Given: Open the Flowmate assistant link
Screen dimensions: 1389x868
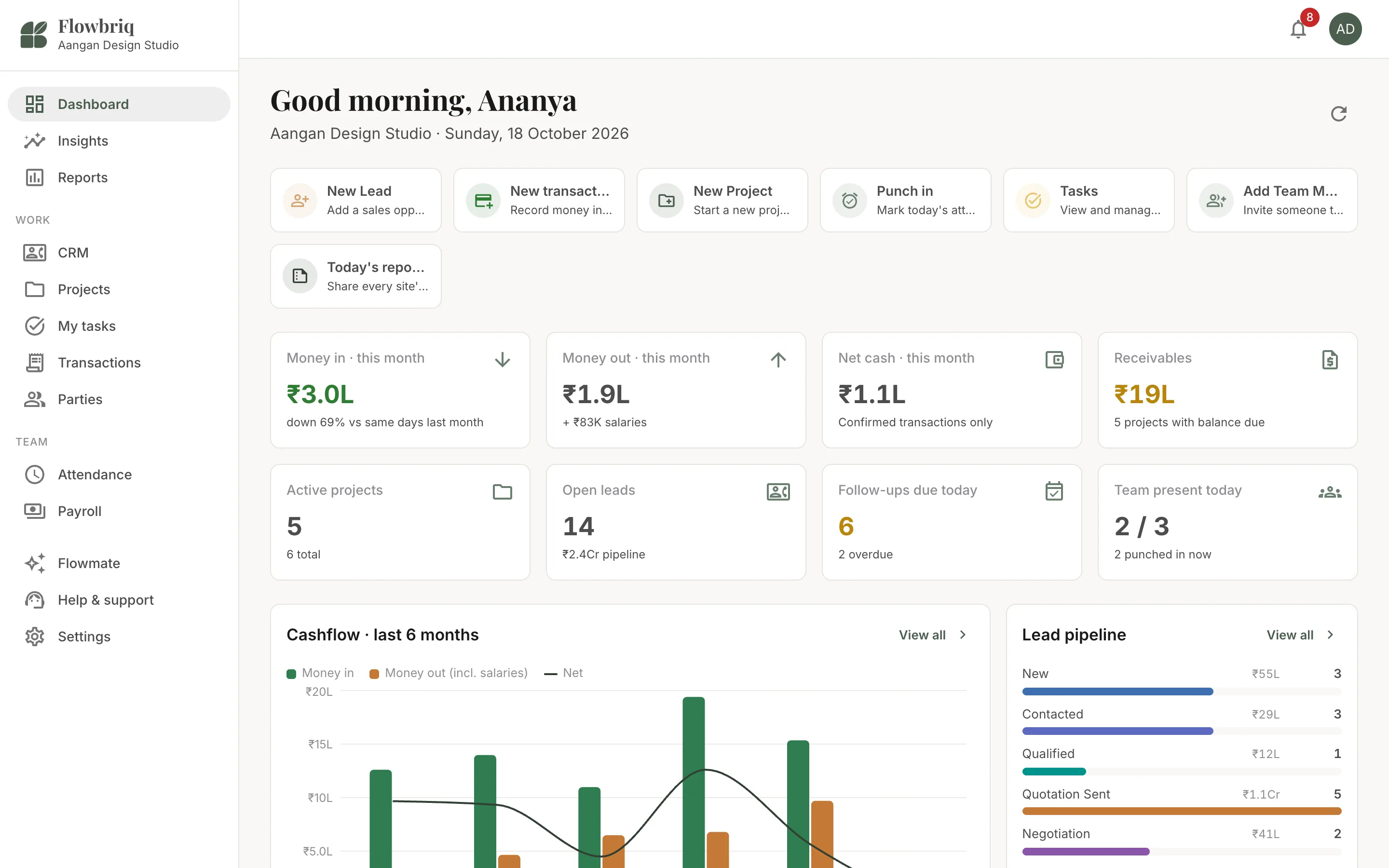Looking at the screenshot, I should coord(119,563).
